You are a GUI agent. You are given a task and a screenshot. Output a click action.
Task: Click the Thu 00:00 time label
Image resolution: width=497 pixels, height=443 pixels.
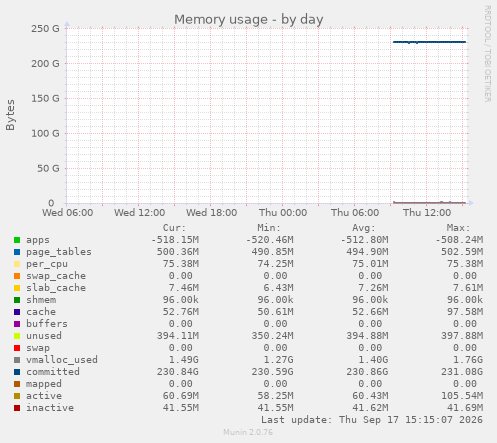pyautogui.click(x=283, y=213)
